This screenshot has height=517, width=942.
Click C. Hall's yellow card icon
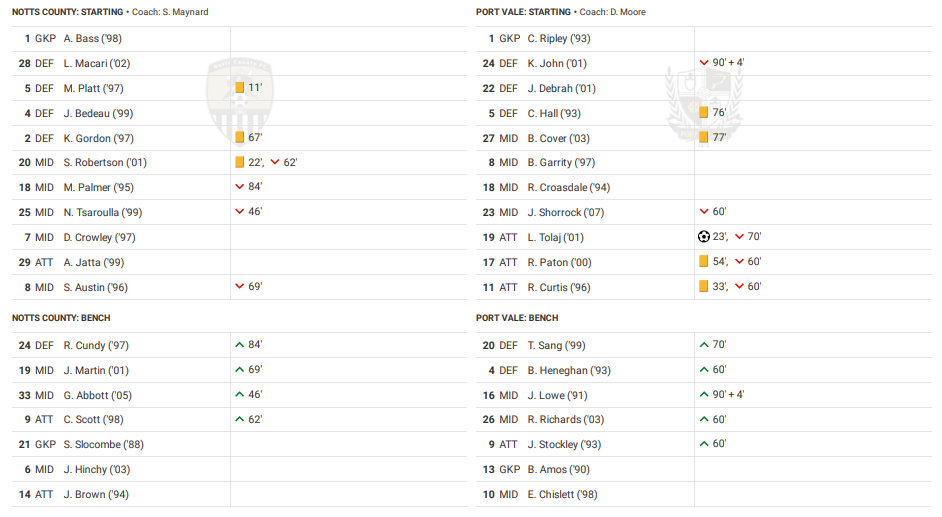point(704,113)
